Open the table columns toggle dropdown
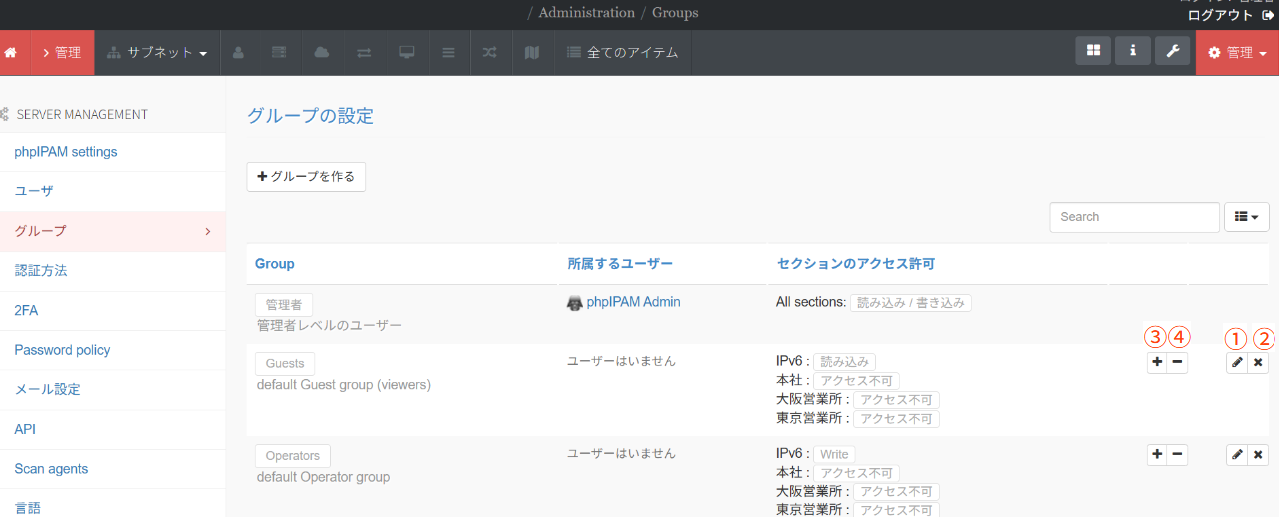The image size is (1279, 517). click(x=1247, y=217)
